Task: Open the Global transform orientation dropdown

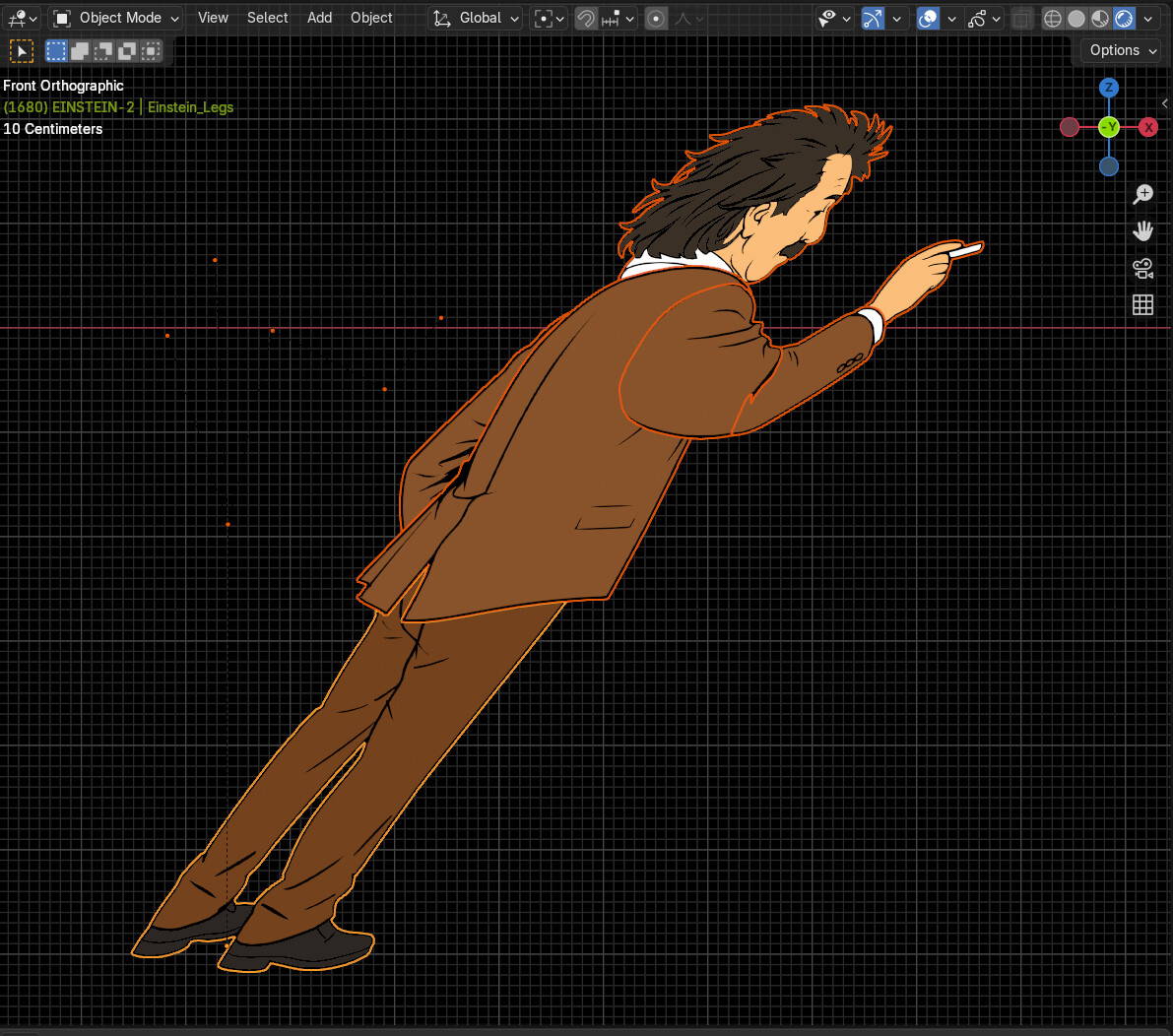Action: coord(475,18)
